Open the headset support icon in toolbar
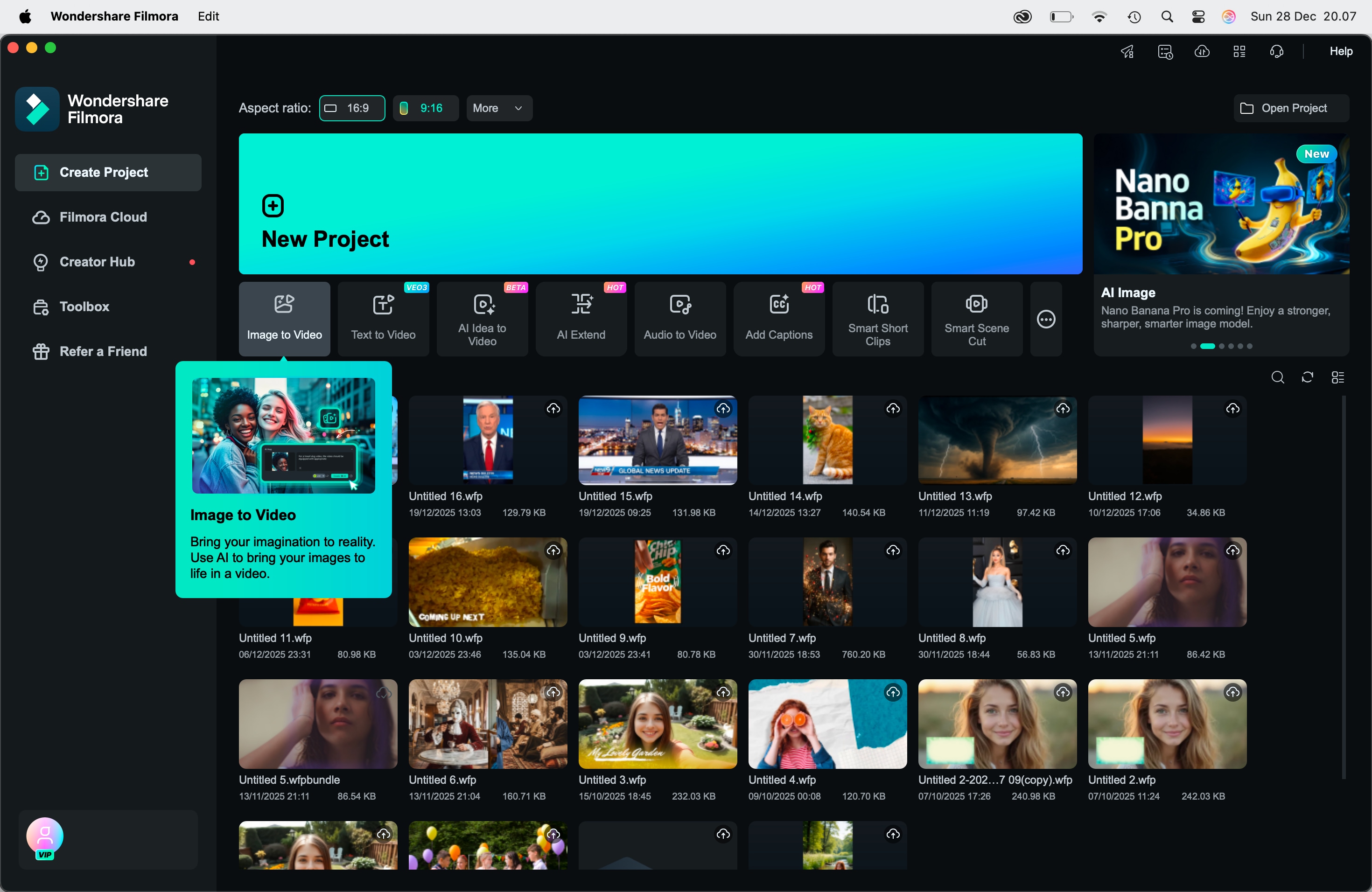The image size is (1372, 892). pos(1276,51)
